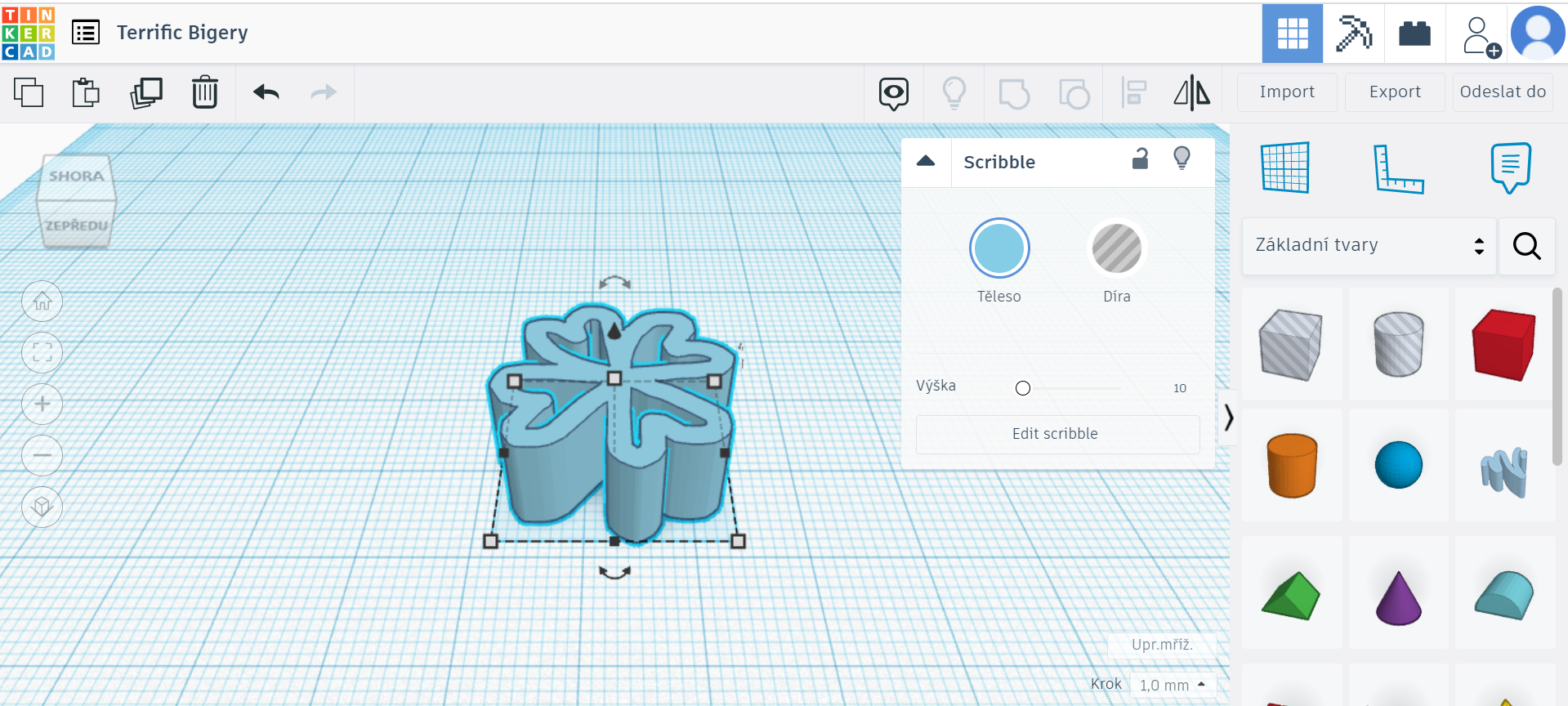
Task: Click the Export button
Action: [x=1395, y=92]
